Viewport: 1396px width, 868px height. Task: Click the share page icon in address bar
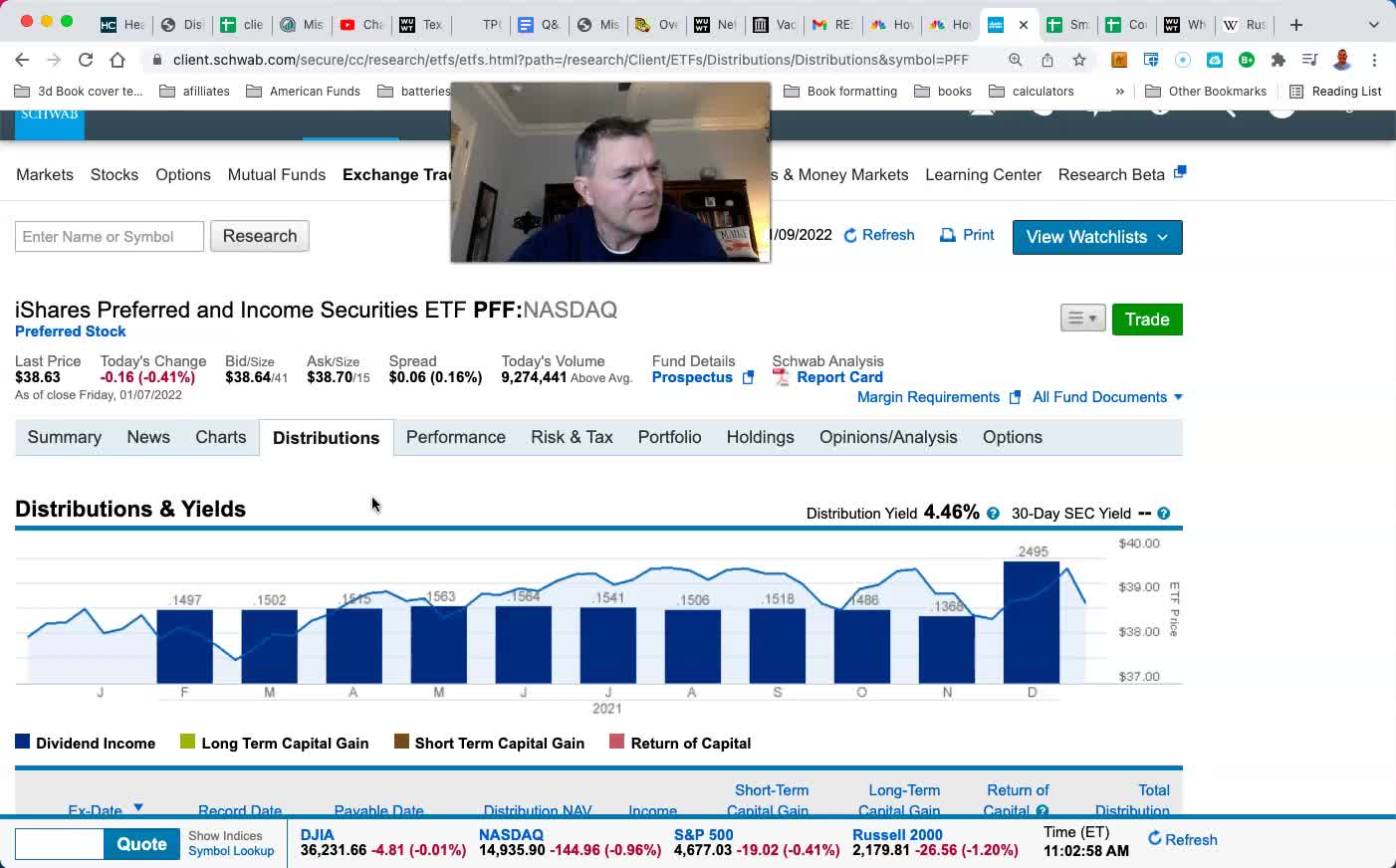[1047, 60]
